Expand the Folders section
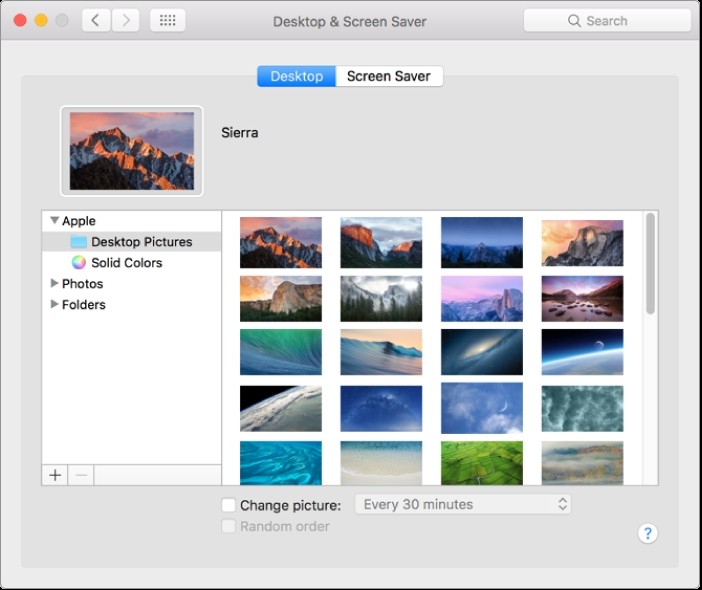Image resolution: width=702 pixels, height=590 pixels. click(54, 305)
